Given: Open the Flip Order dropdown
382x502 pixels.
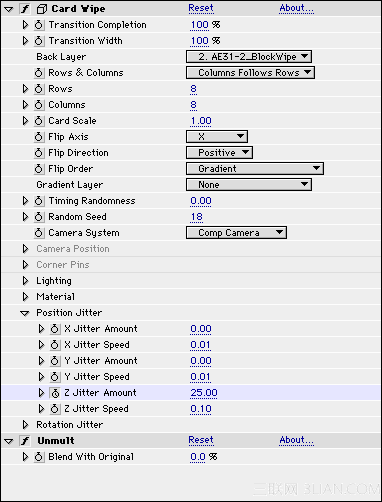Looking at the screenshot, I should point(255,169).
